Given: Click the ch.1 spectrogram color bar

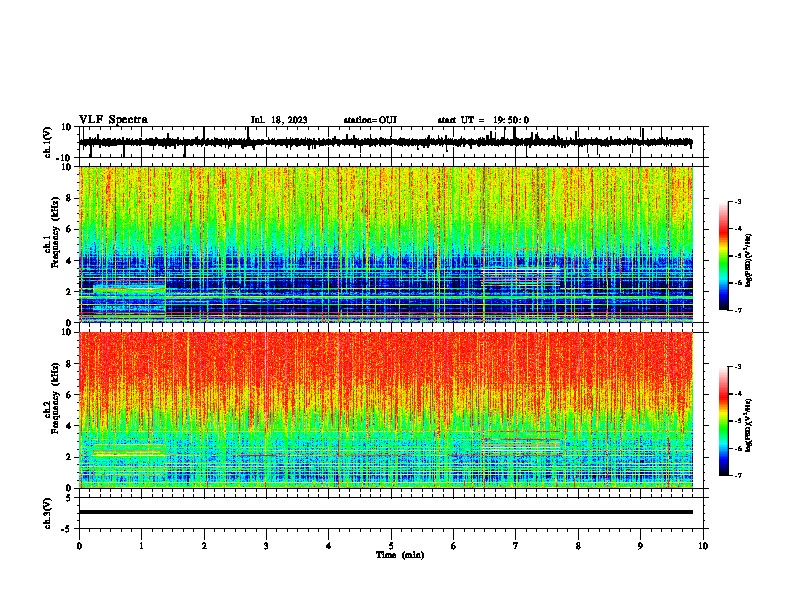Looking at the screenshot, I should click(x=724, y=256).
